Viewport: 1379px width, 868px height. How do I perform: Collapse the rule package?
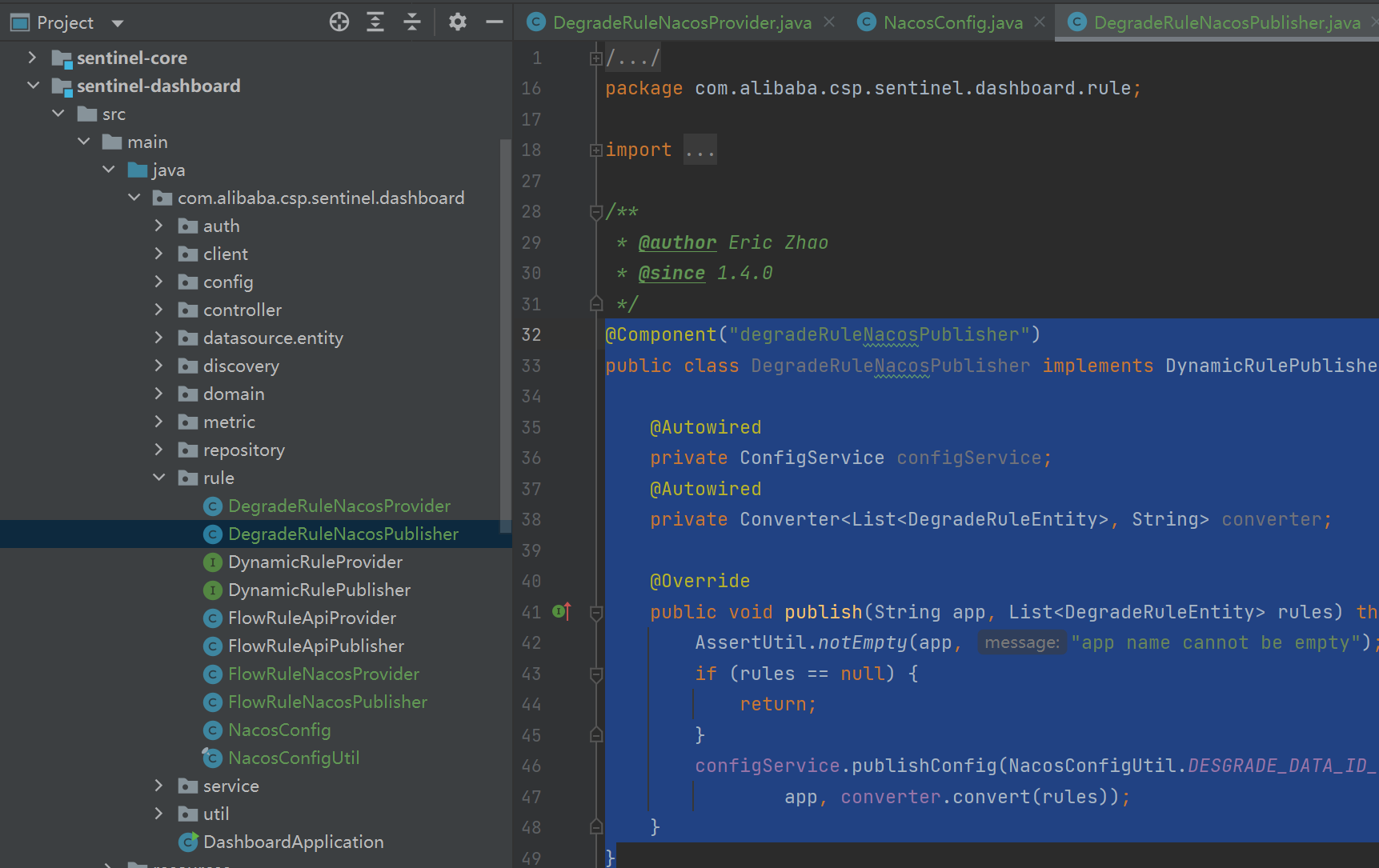point(159,478)
